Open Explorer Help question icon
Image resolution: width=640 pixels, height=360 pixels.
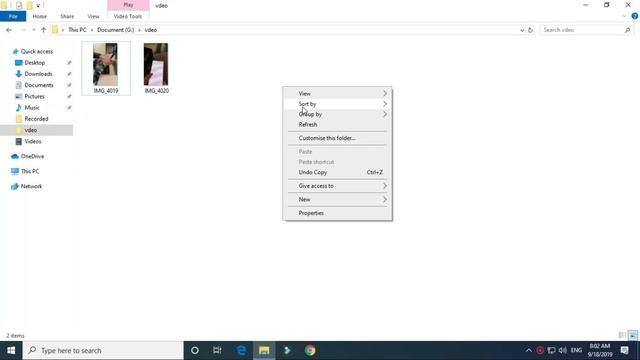[x=635, y=16]
